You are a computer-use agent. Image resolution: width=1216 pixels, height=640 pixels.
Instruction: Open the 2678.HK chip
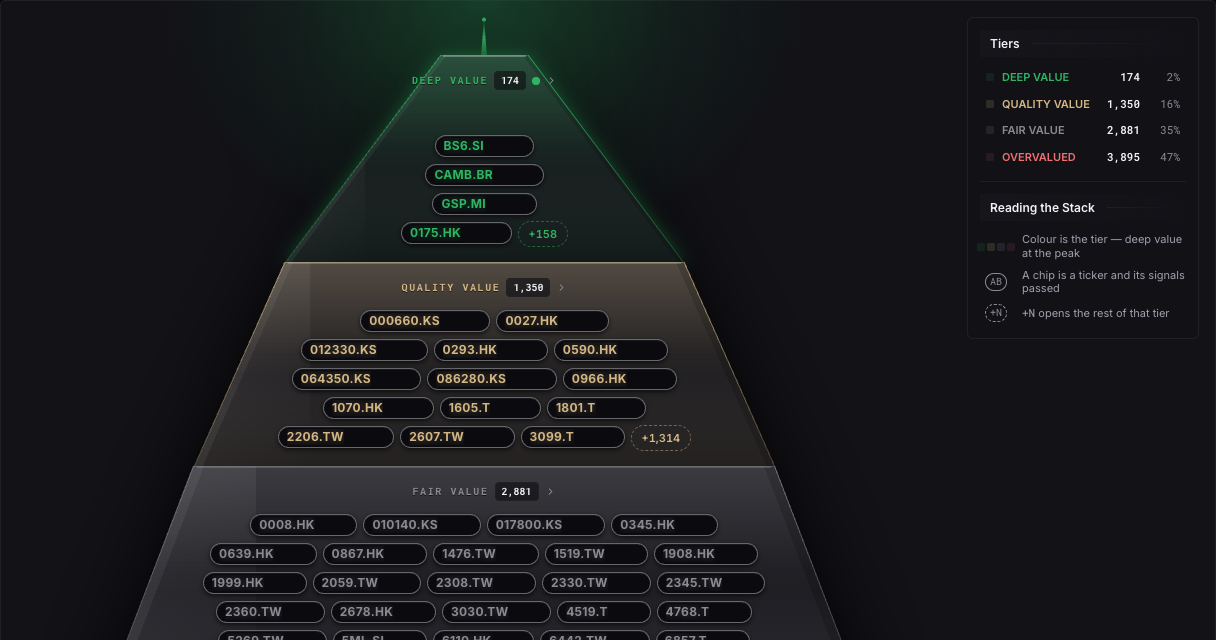(x=383, y=612)
